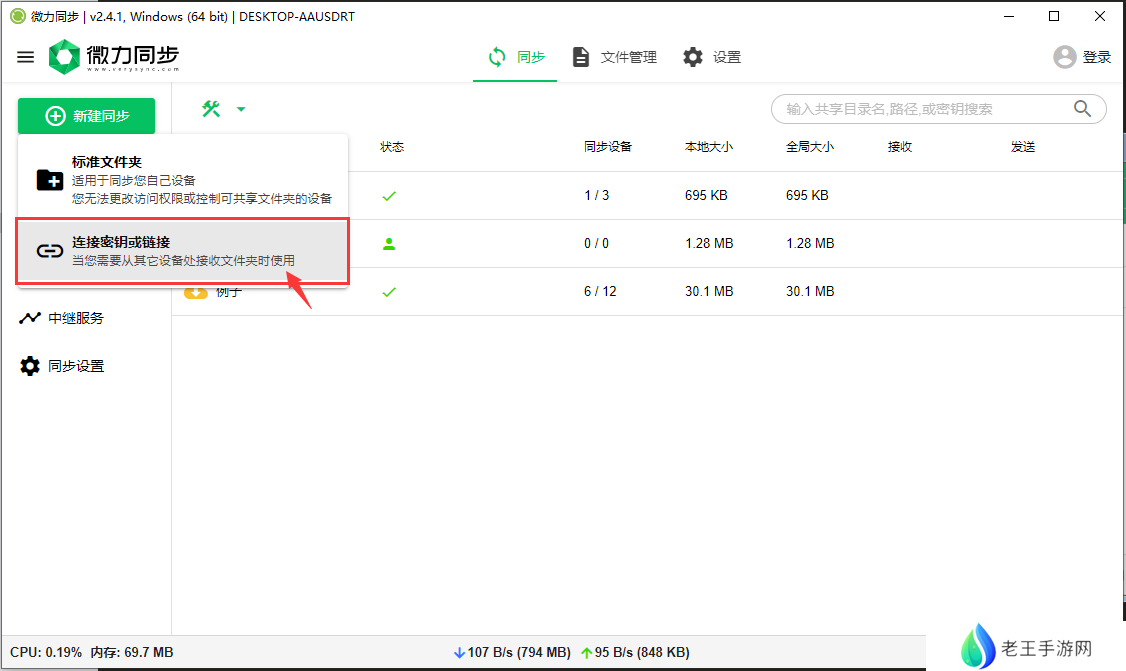Click the share directory search field
The width and height of the screenshot is (1126, 671).
point(920,109)
